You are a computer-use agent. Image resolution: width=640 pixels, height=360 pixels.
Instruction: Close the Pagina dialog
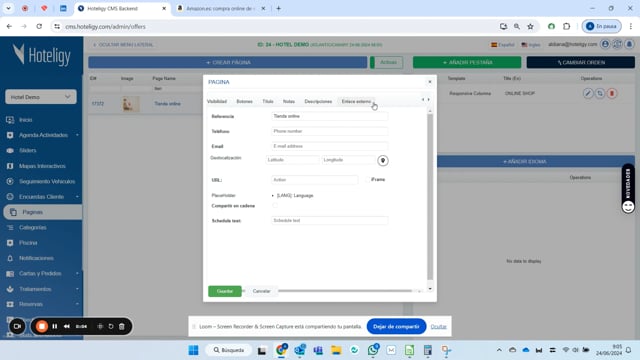tap(430, 82)
